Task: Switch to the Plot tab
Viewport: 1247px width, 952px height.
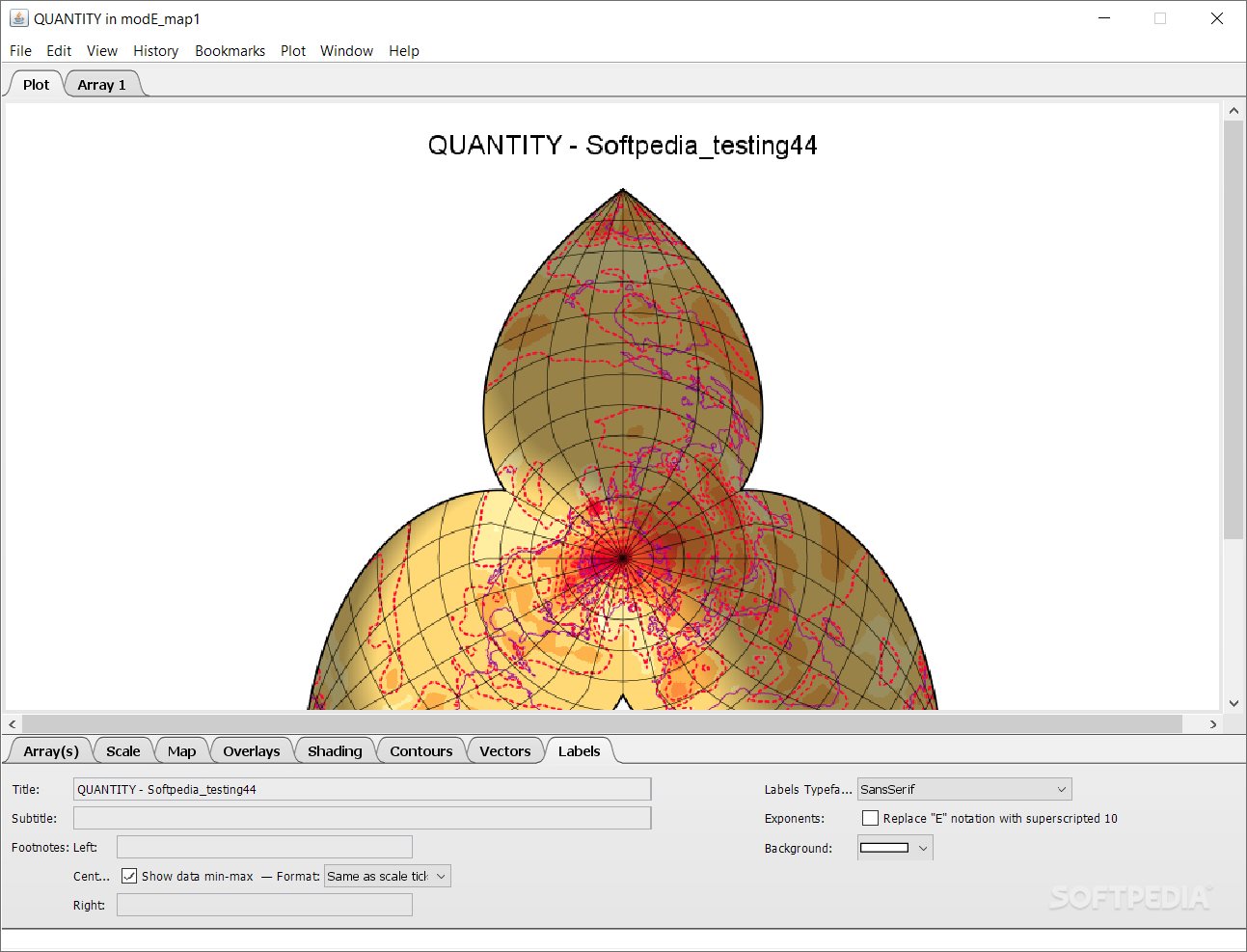Action: (x=36, y=85)
